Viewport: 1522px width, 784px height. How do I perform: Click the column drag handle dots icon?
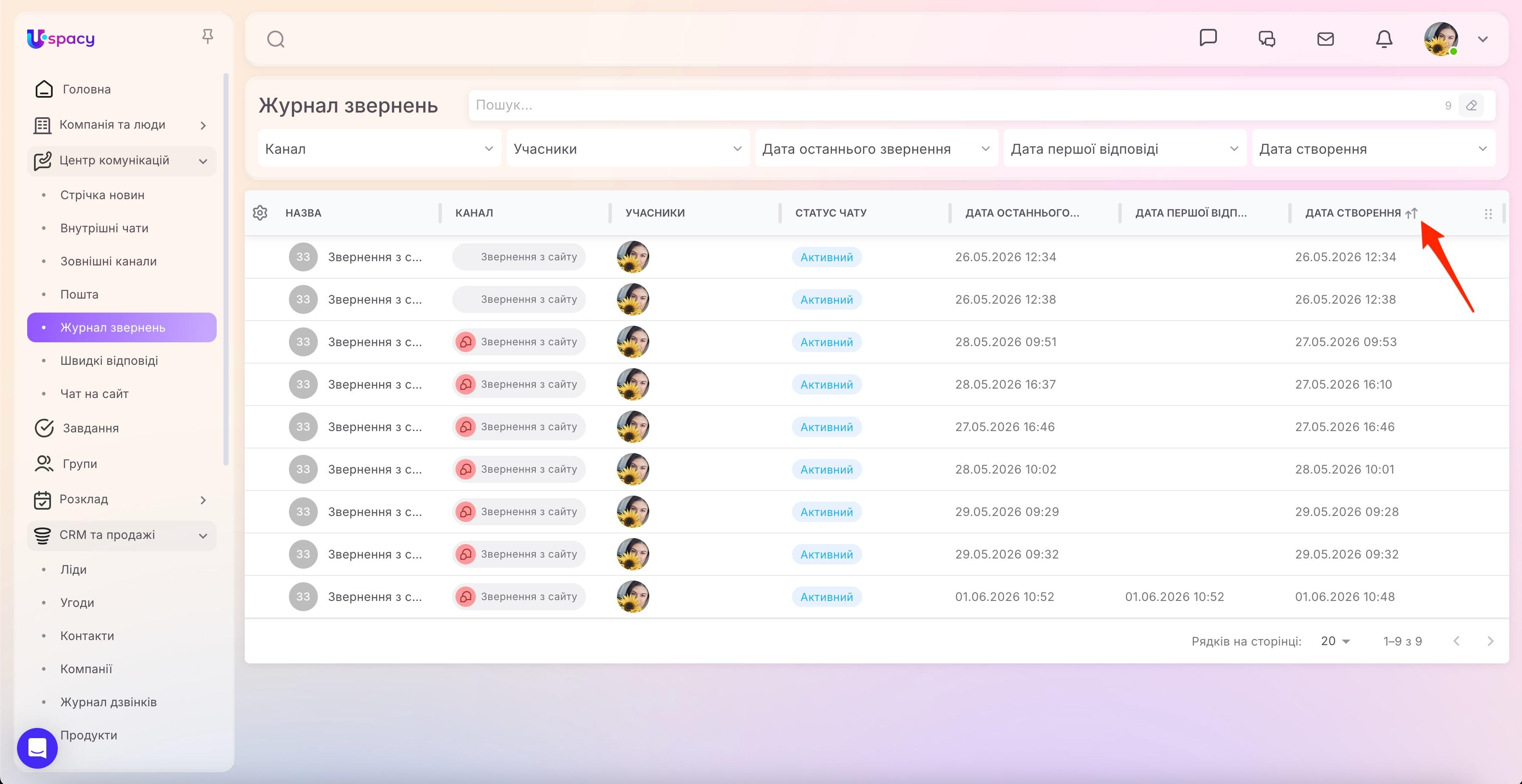point(1488,214)
